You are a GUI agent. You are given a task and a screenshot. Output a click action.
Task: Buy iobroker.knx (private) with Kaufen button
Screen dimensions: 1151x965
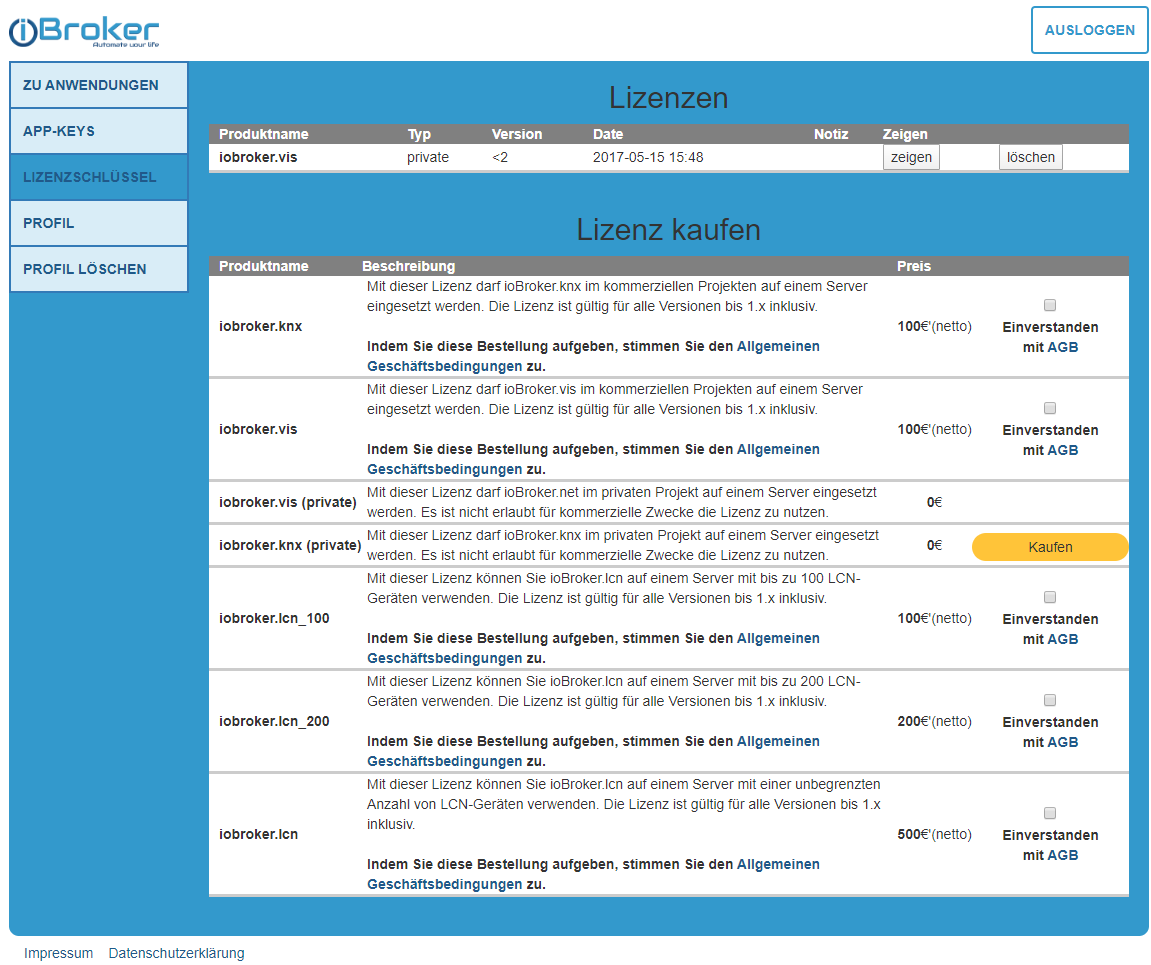(1050, 547)
